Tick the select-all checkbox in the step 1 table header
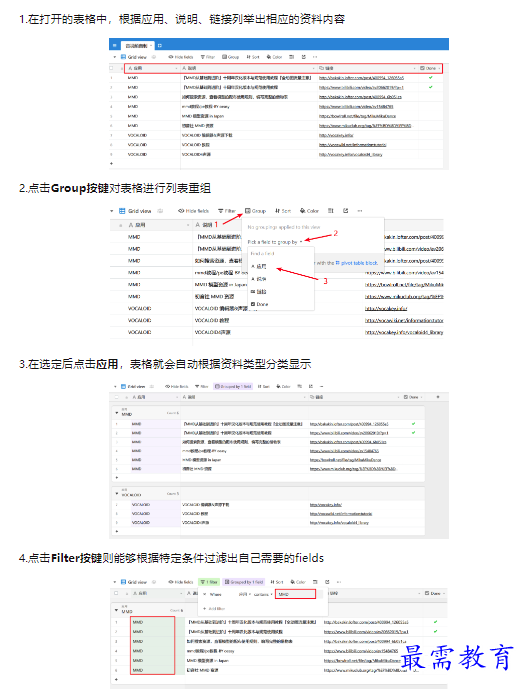The height and width of the screenshot is (689, 522). [111, 68]
